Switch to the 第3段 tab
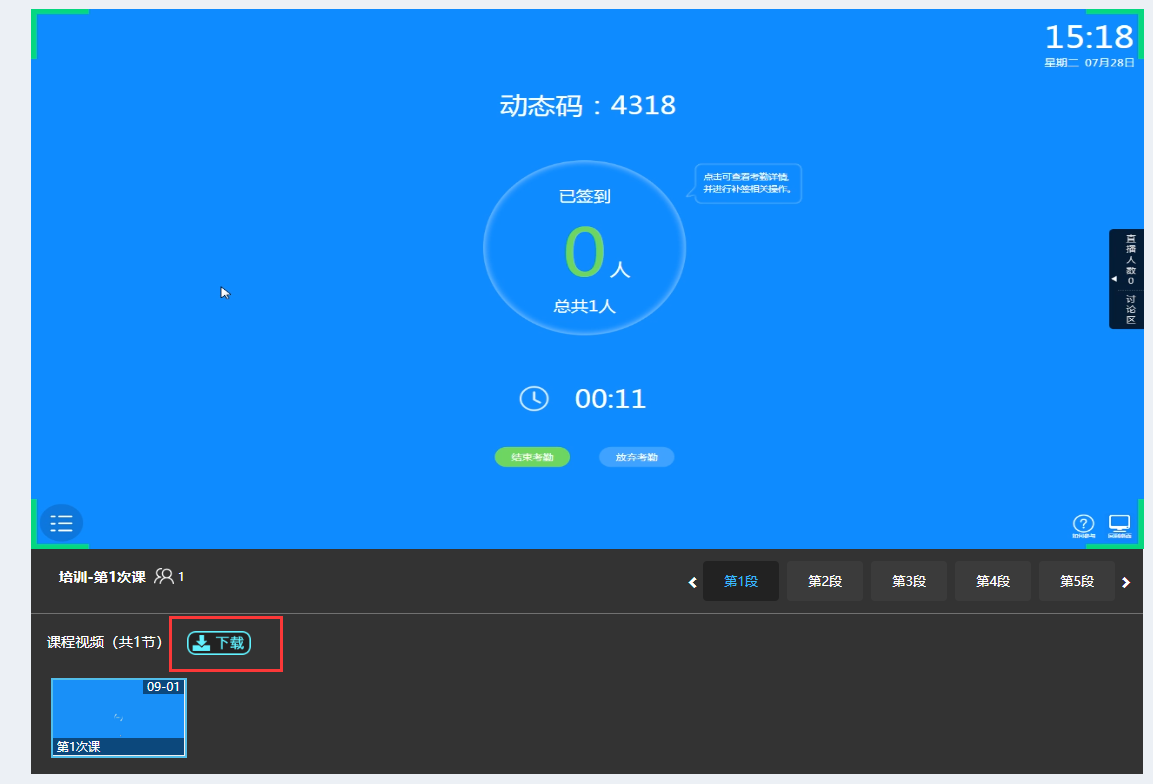The height and width of the screenshot is (784, 1153). click(908, 581)
